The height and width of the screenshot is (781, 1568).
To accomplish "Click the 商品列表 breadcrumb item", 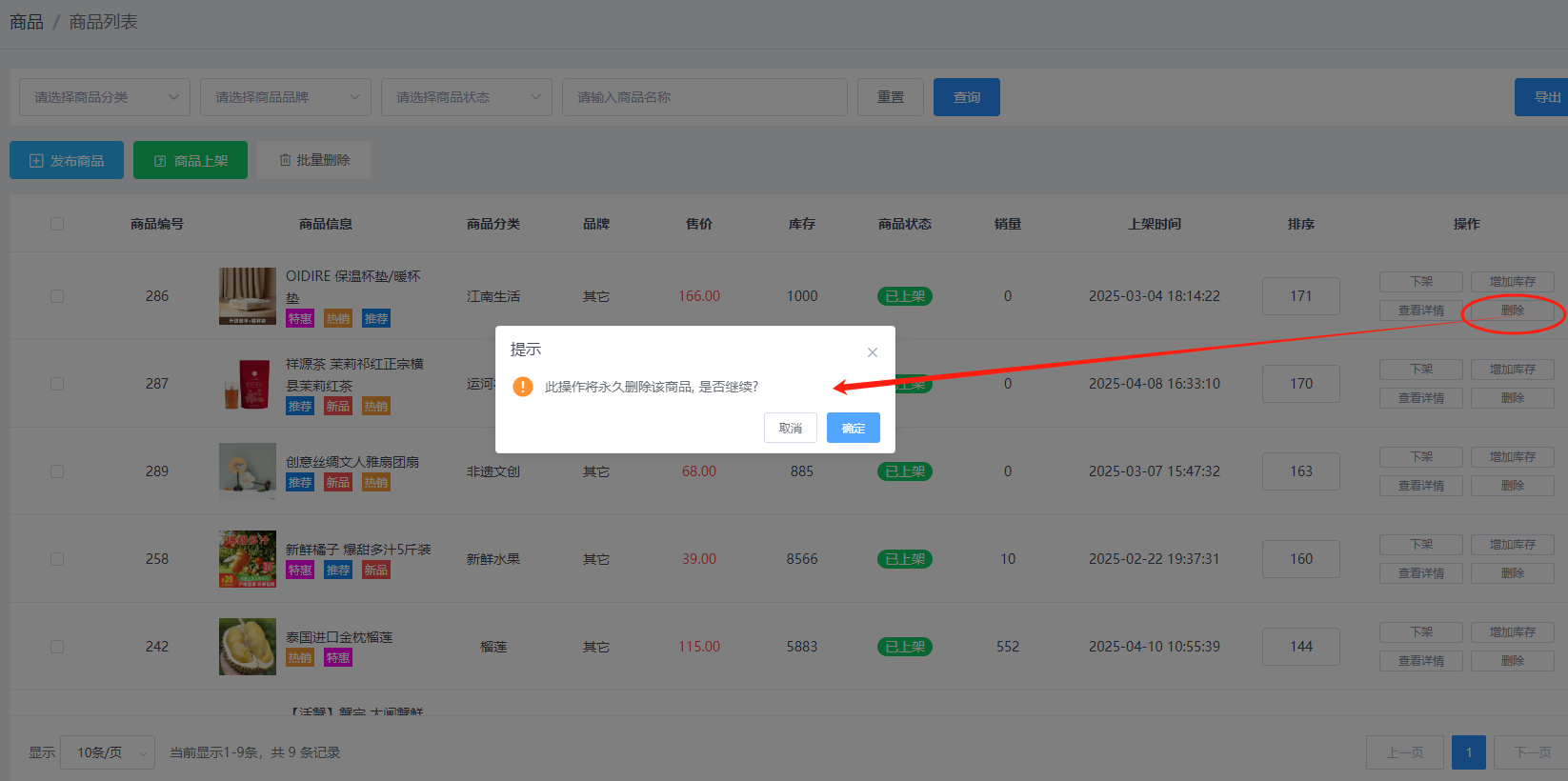I will click(x=103, y=22).
